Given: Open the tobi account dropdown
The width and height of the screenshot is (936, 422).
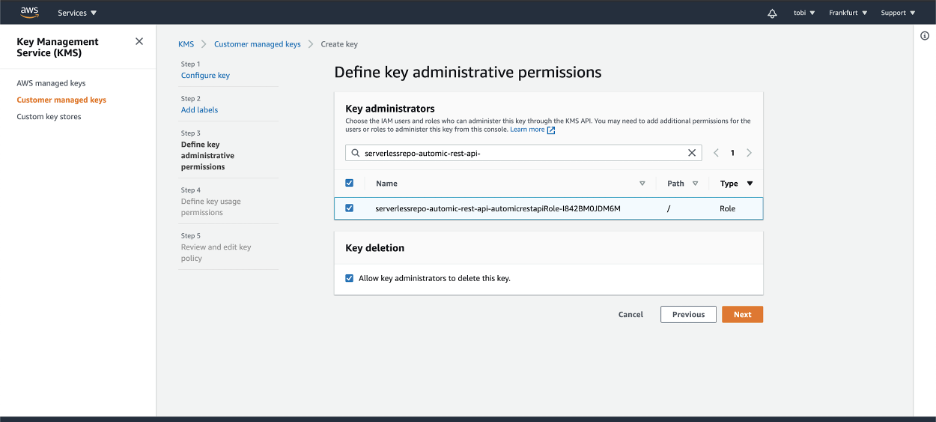Looking at the screenshot, I should point(803,13).
